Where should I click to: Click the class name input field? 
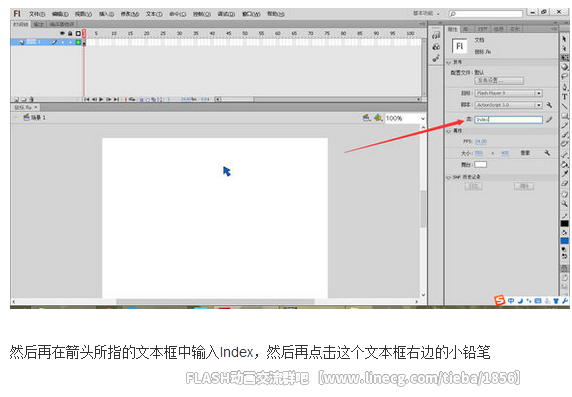pos(509,120)
